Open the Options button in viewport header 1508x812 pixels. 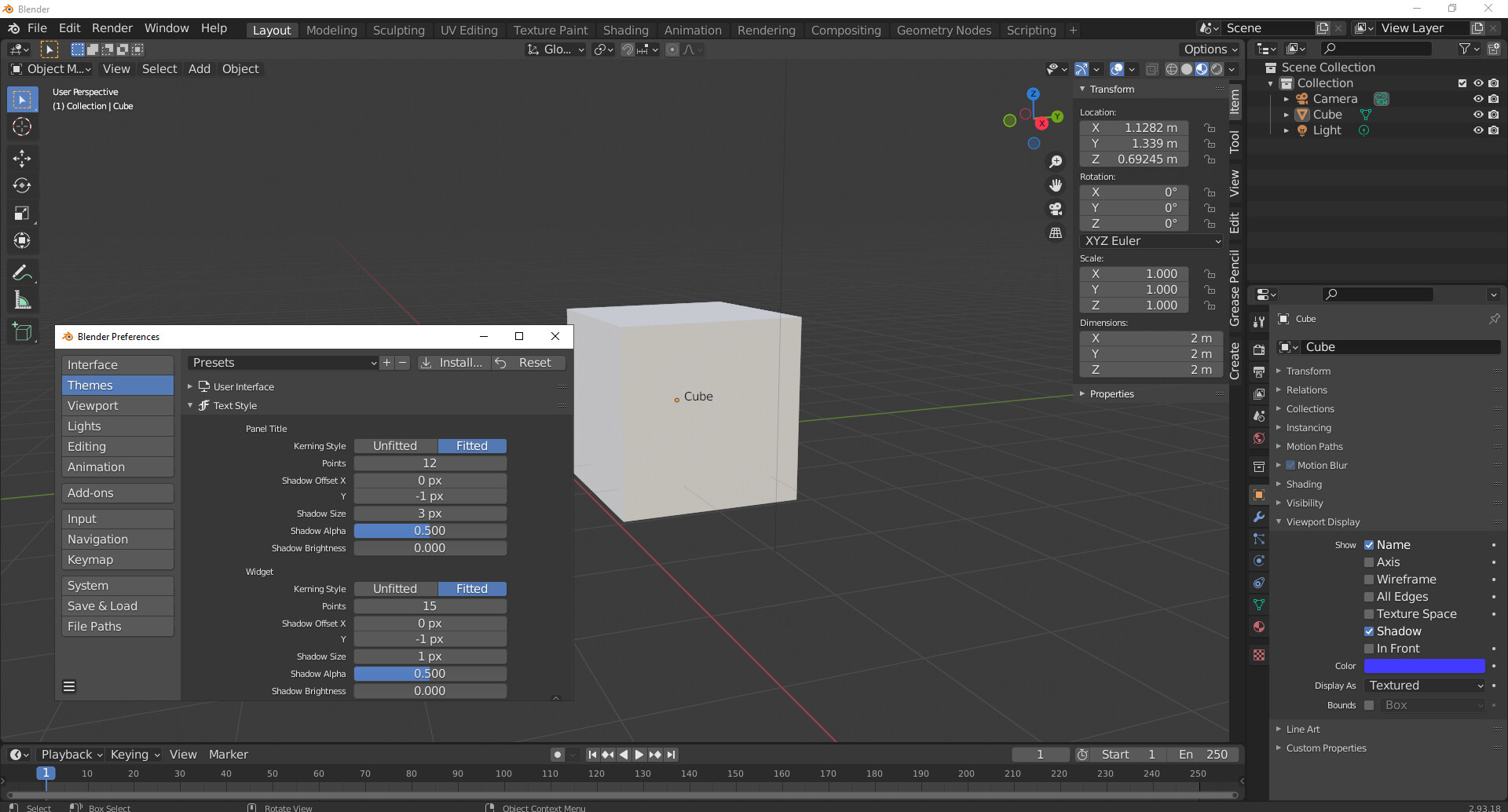(1210, 49)
